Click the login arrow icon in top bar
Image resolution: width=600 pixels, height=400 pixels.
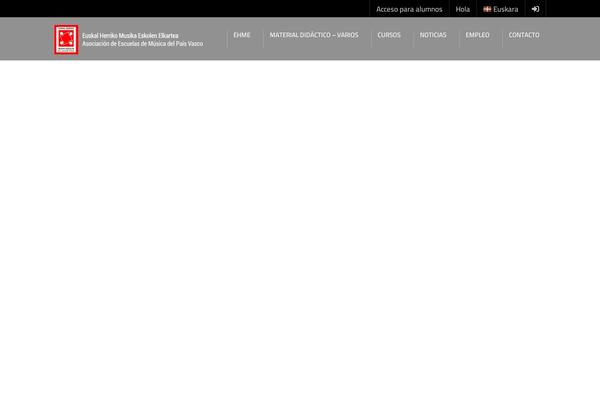pyautogui.click(x=535, y=9)
